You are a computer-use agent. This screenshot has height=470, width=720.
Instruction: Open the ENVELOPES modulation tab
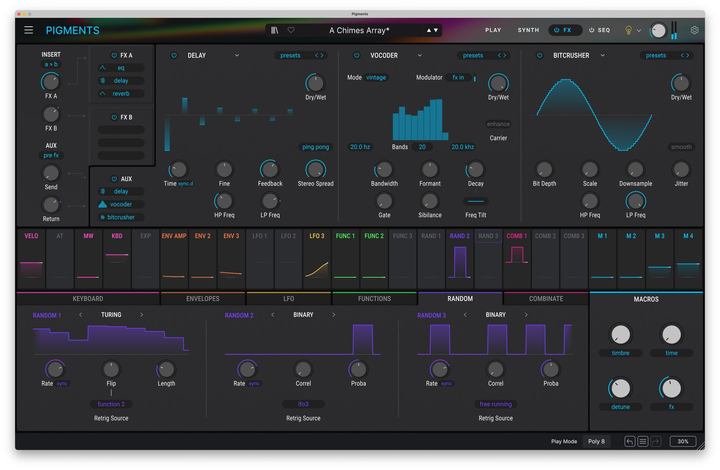click(202, 298)
